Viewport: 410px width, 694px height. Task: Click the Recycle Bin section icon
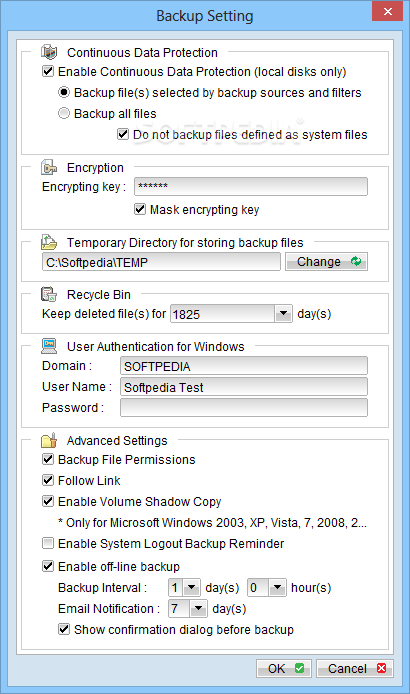tap(49, 294)
